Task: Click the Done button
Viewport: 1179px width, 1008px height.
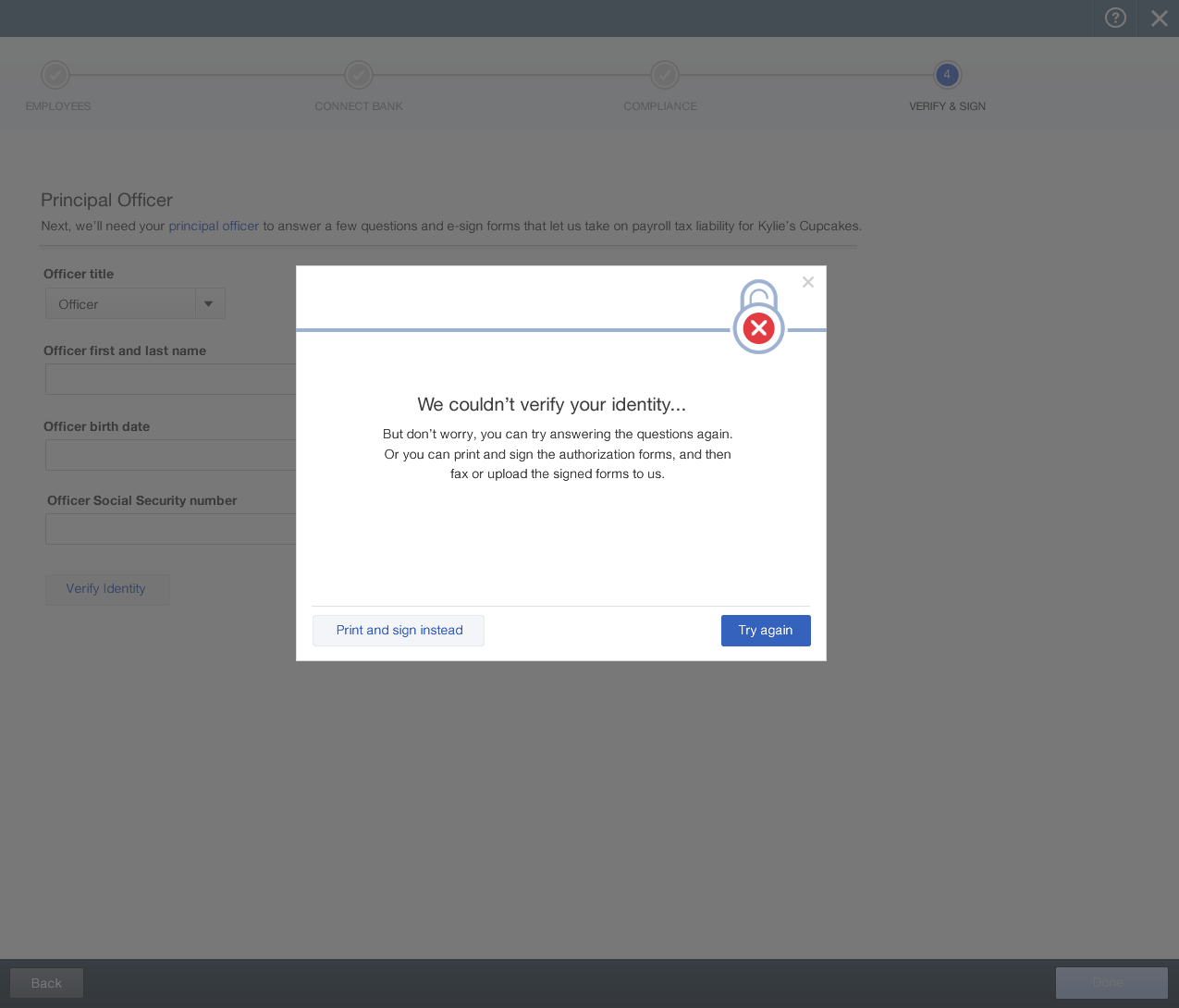Action: click(1111, 983)
